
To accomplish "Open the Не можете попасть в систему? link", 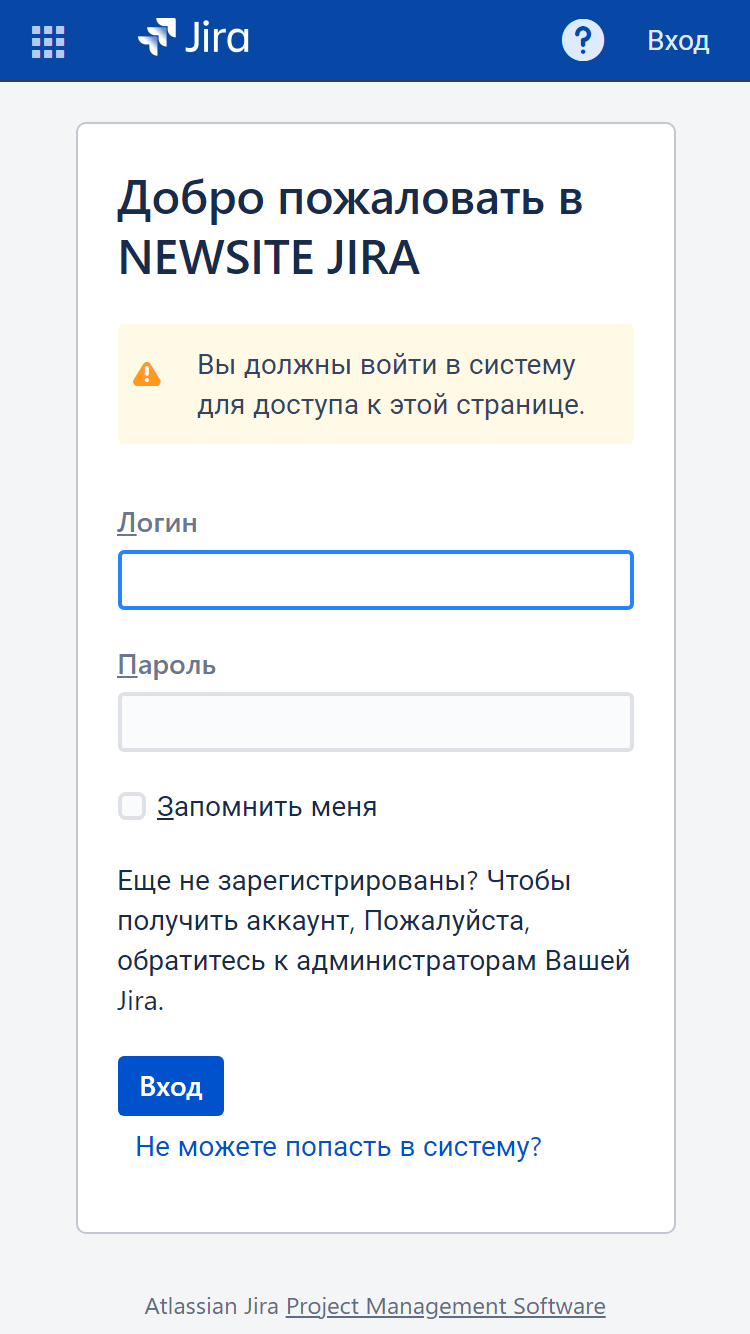I will point(338,1147).
